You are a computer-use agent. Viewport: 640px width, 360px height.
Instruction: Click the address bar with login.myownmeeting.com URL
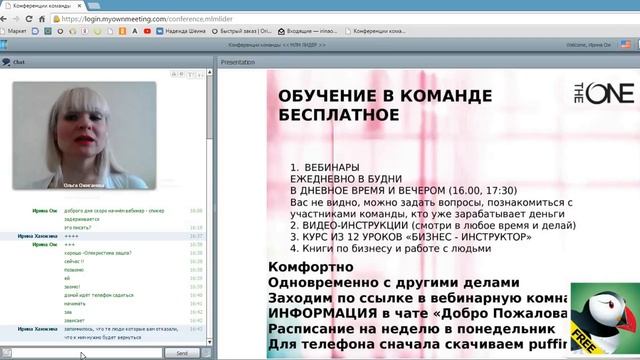[x=345, y=19]
